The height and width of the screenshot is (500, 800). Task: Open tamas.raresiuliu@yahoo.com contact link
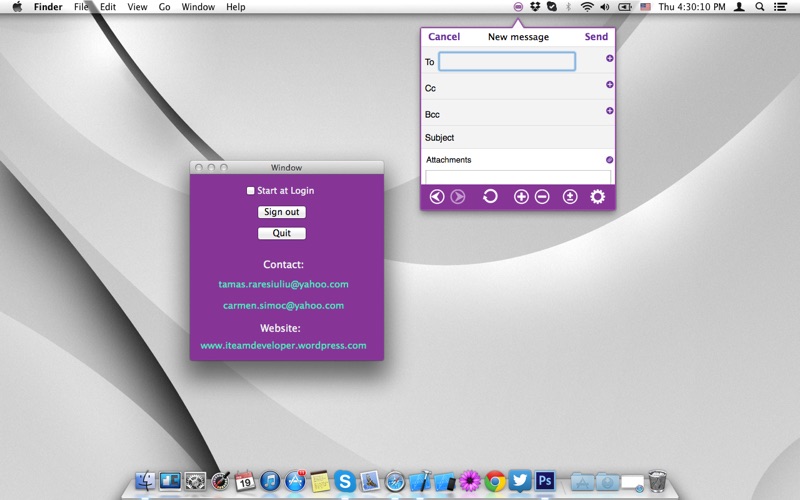click(x=283, y=284)
